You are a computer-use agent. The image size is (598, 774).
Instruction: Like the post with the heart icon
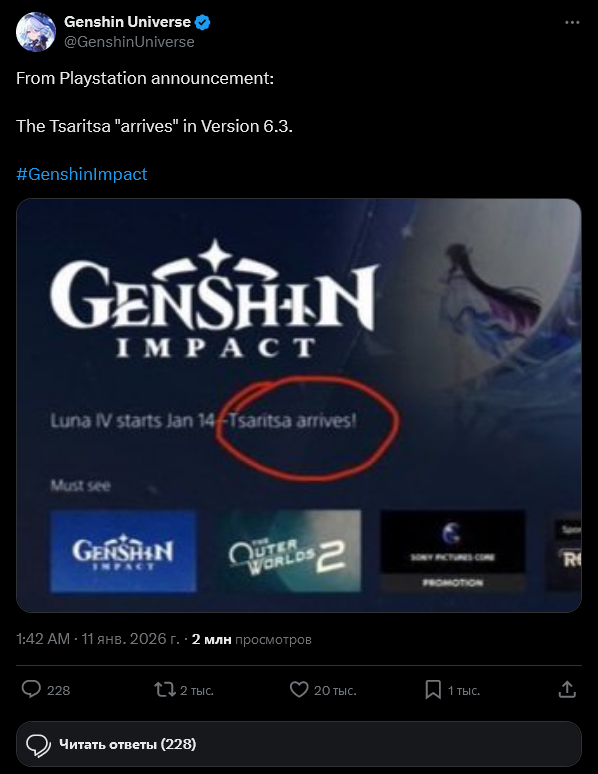299,689
